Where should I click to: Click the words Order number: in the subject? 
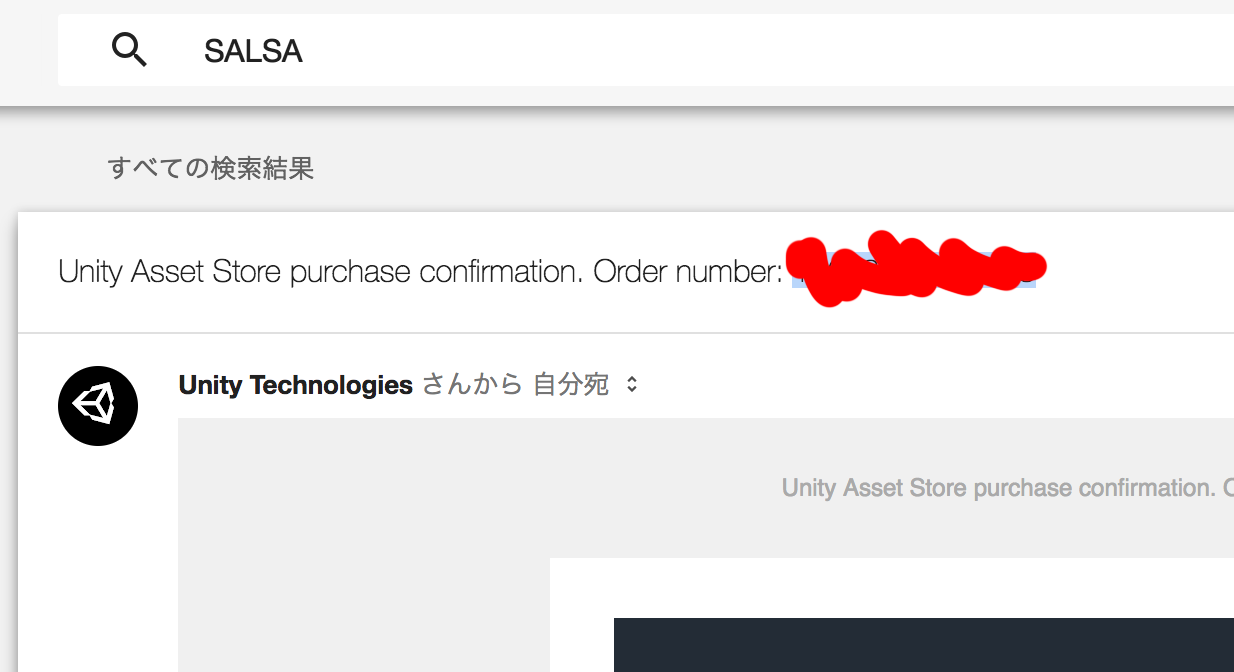tap(688, 272)
